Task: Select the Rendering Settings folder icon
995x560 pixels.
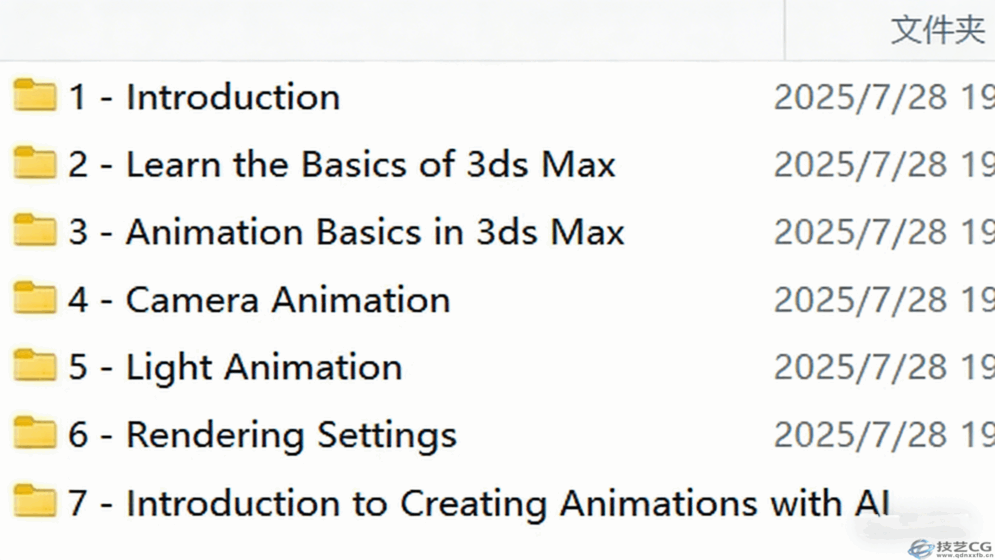Action: coord(35,434)
